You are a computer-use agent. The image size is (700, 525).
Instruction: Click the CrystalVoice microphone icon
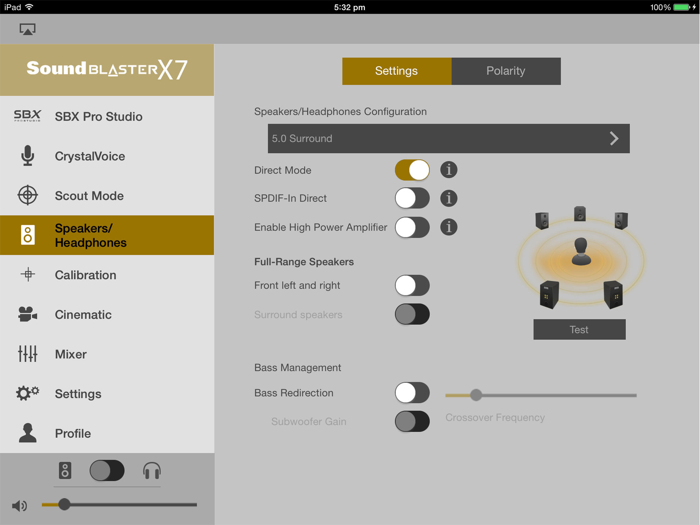(28, 156)
